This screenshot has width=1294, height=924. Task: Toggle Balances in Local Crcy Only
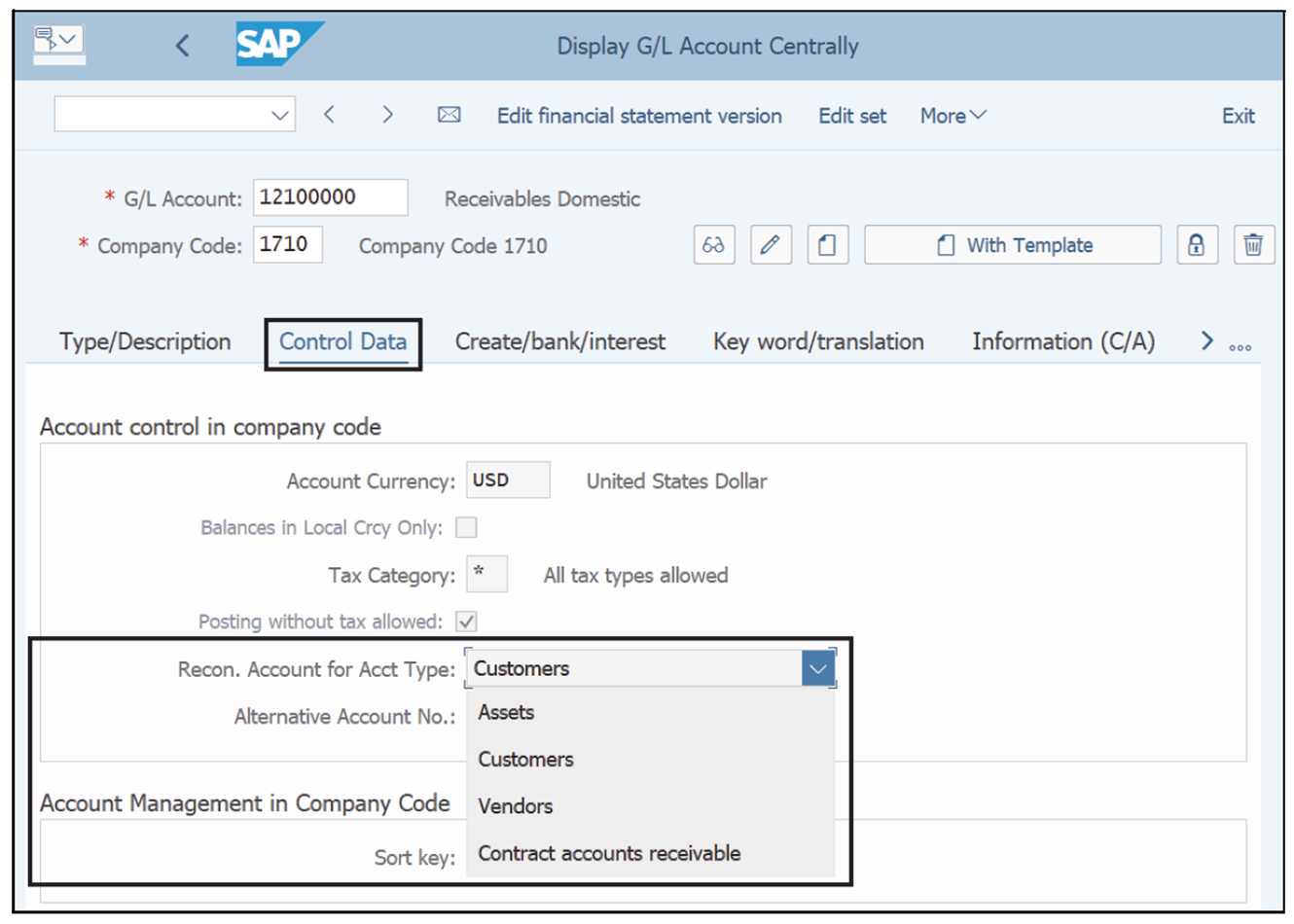[x=466, y=527]
